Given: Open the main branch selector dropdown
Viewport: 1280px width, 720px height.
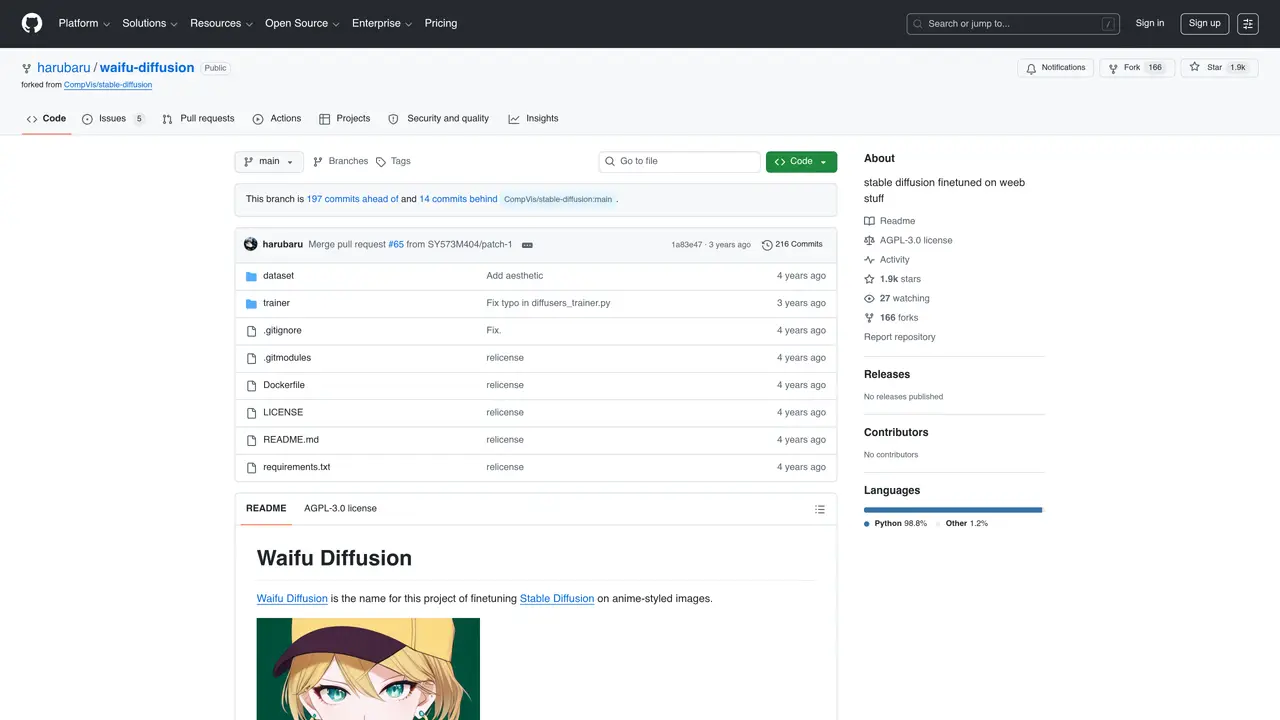Looking at the screenshot, I should coord(269,162).
